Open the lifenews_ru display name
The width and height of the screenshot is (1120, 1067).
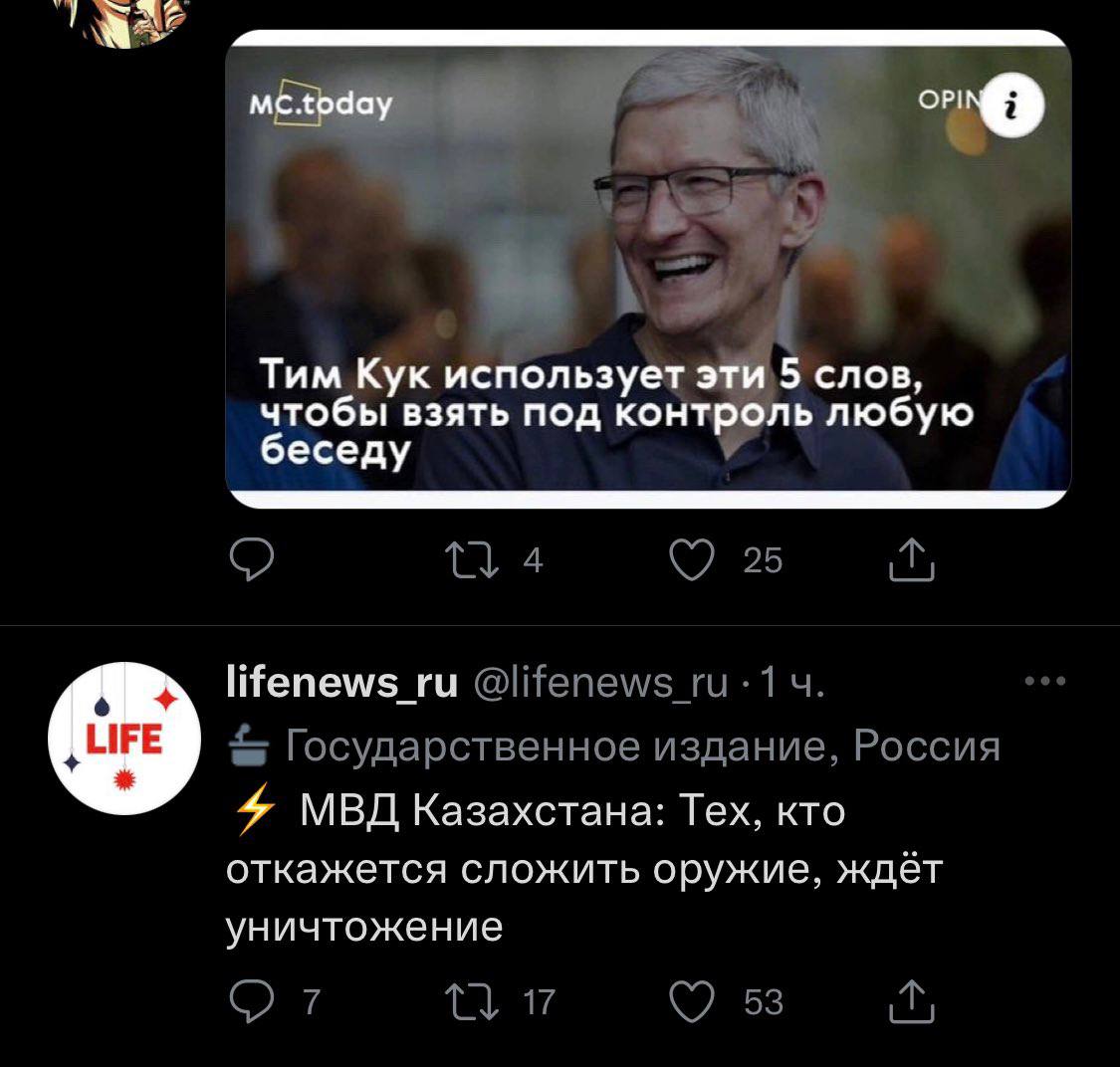(341, 682)
